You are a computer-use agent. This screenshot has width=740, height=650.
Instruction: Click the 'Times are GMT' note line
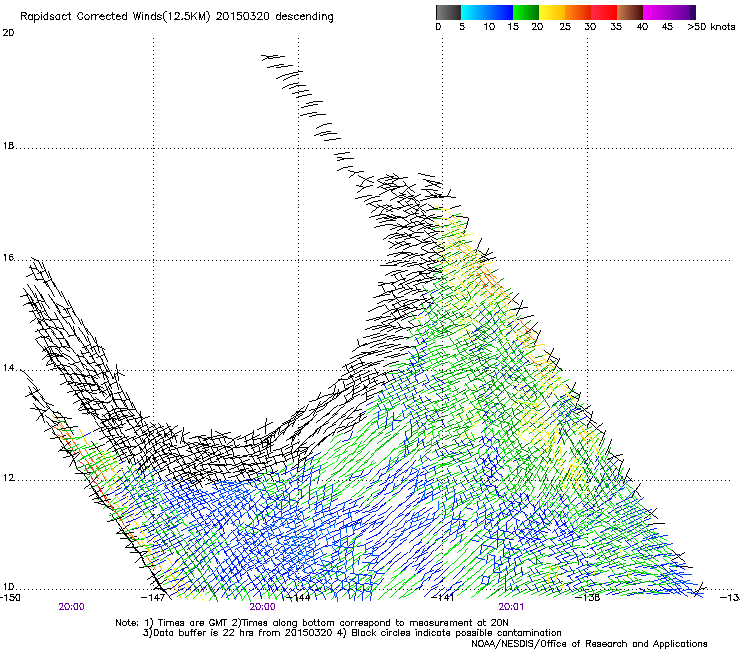[312, 623]
